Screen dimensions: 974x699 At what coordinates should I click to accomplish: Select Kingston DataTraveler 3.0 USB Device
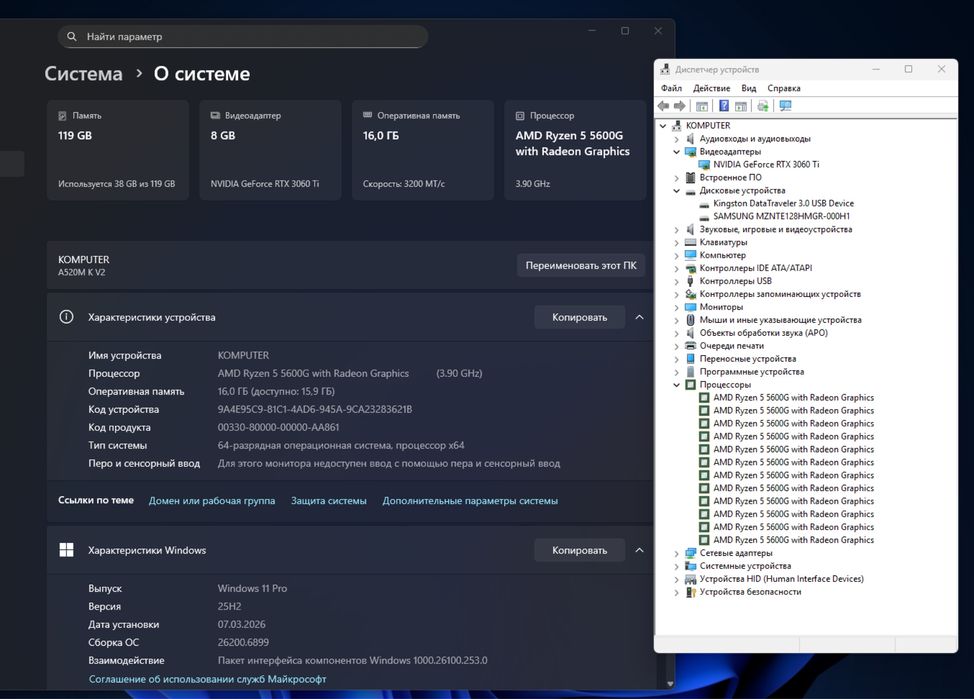pyautogui.click(x=782, y=203)
